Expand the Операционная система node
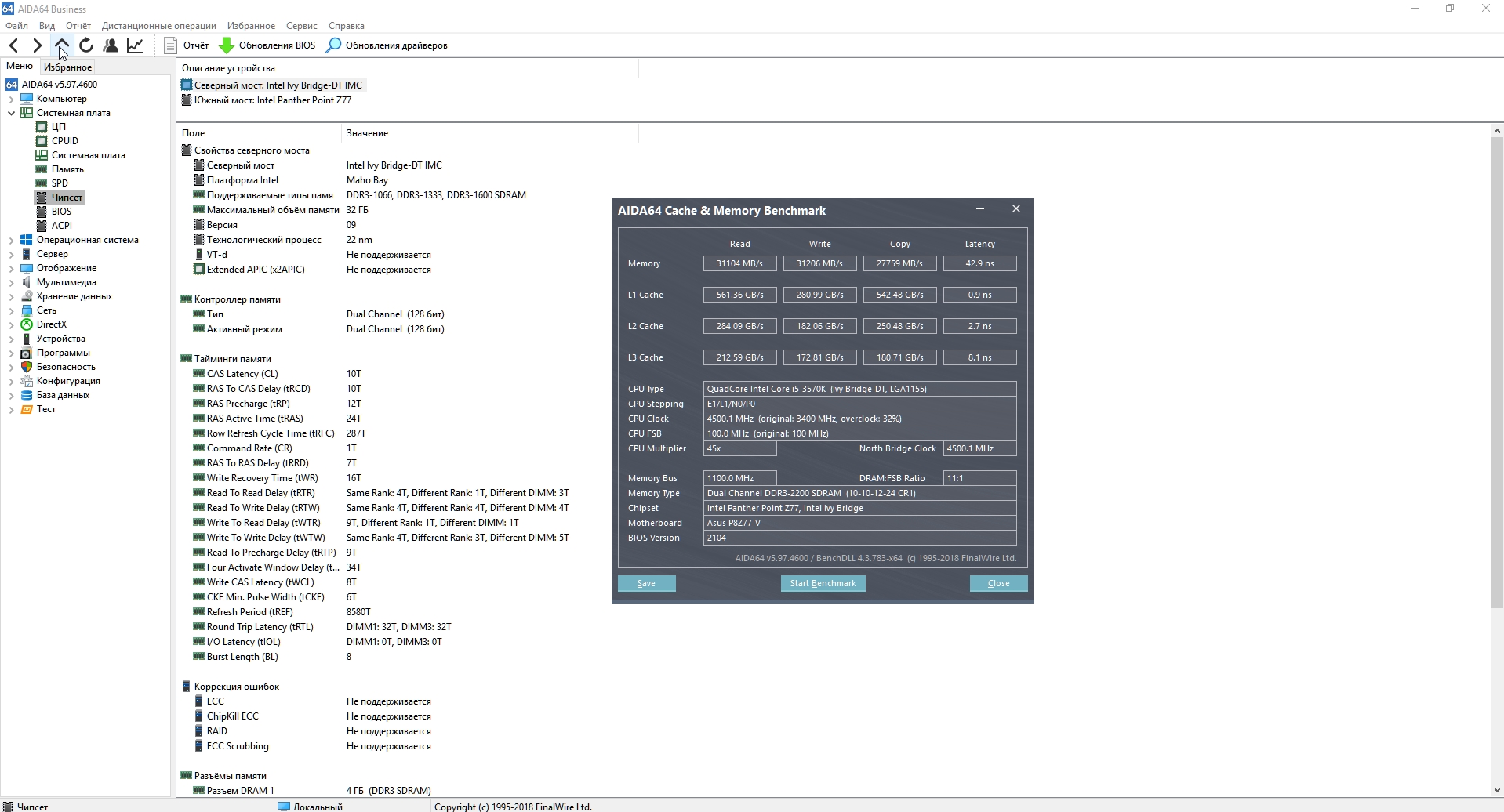Viewport: 1504px width, 812px height. 12,240
